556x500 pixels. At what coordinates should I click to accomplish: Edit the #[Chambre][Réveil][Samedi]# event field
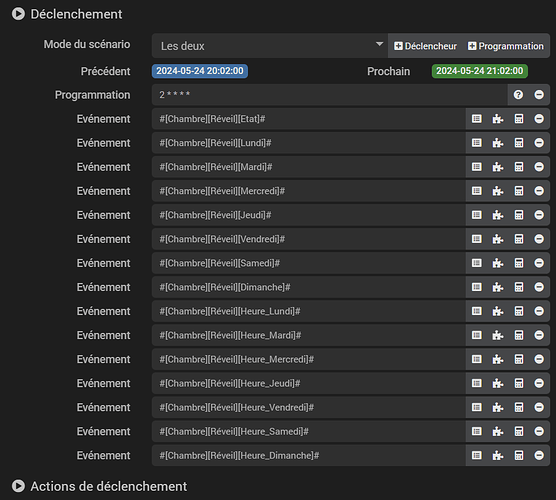click(308, 263)
